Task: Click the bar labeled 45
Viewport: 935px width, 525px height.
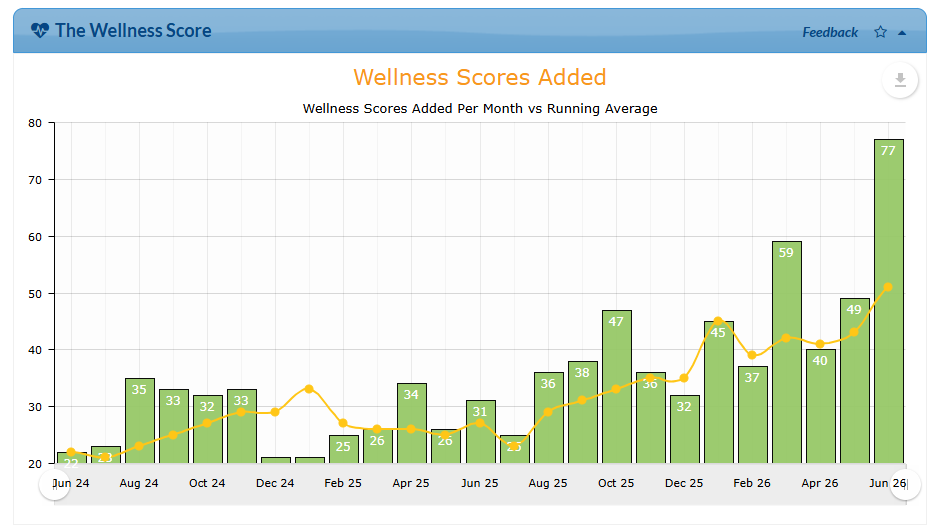Action: tap(719, 392)
